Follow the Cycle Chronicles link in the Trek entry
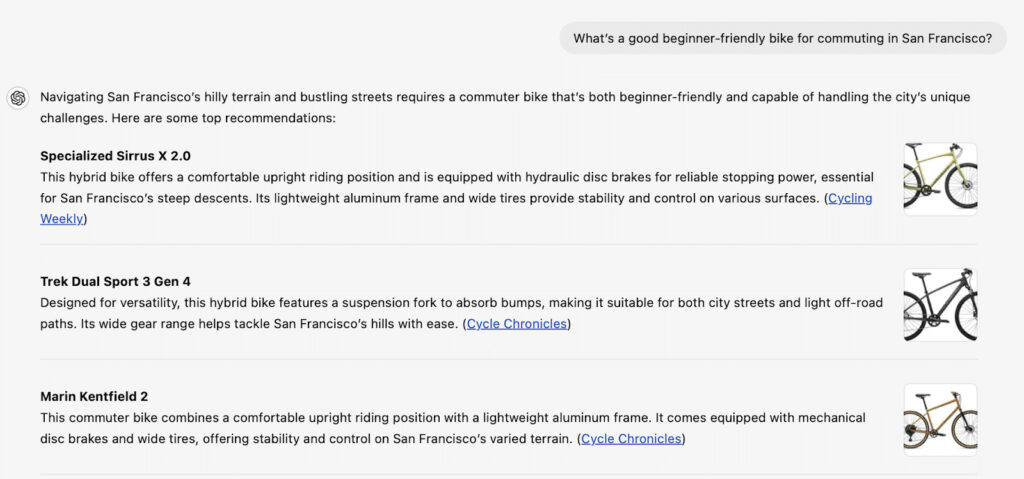 pyautogui.click(x=517, y=324)
